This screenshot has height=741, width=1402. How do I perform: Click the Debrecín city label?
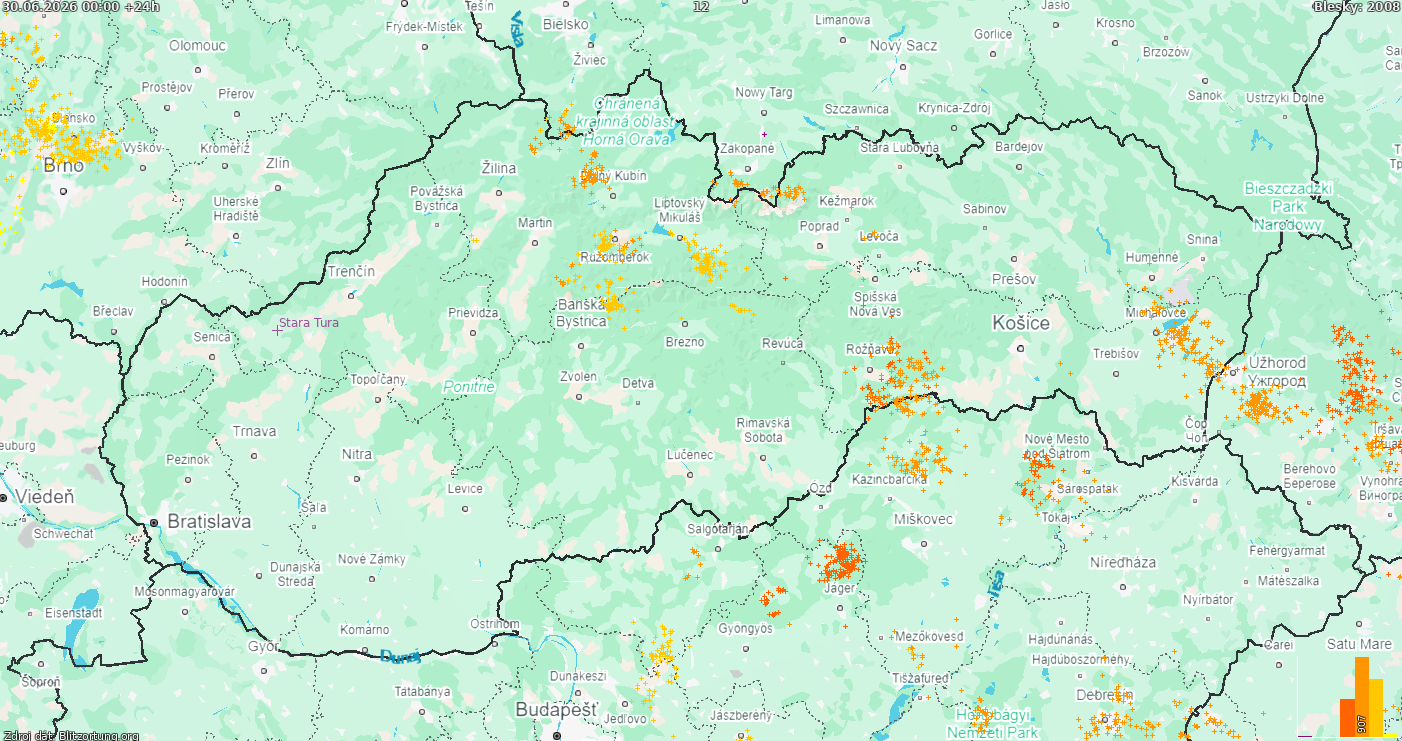click(1105, 694)
